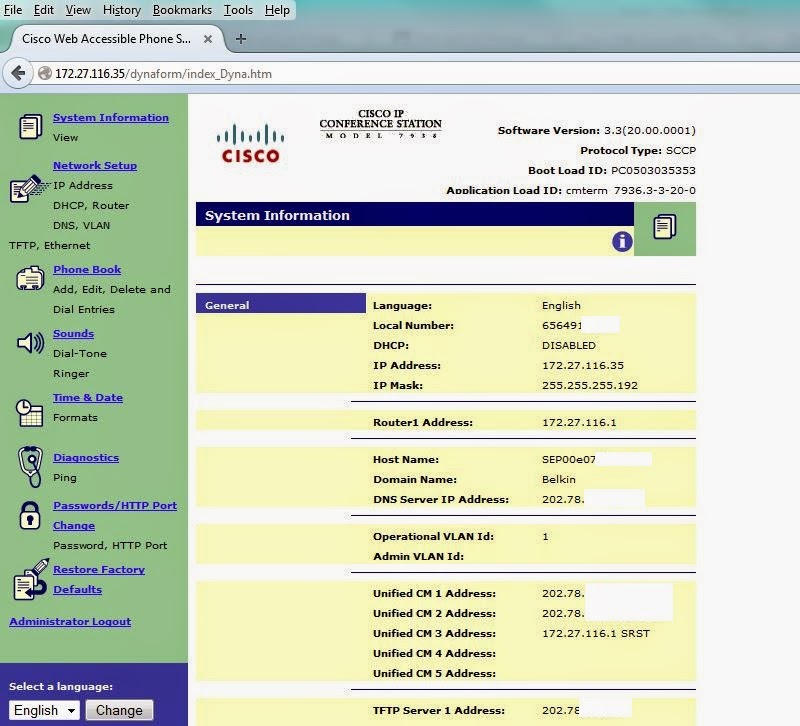The image size is (800, 726).
Task: Open the System Information link
Action: [x=111, y=117]
